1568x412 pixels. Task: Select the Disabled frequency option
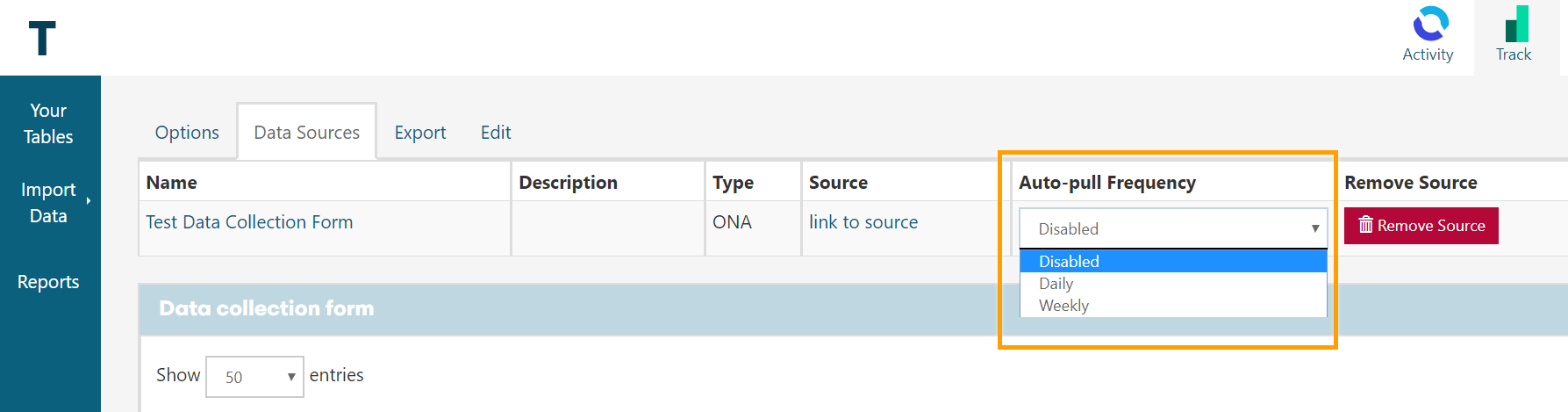click(1172, 262)
